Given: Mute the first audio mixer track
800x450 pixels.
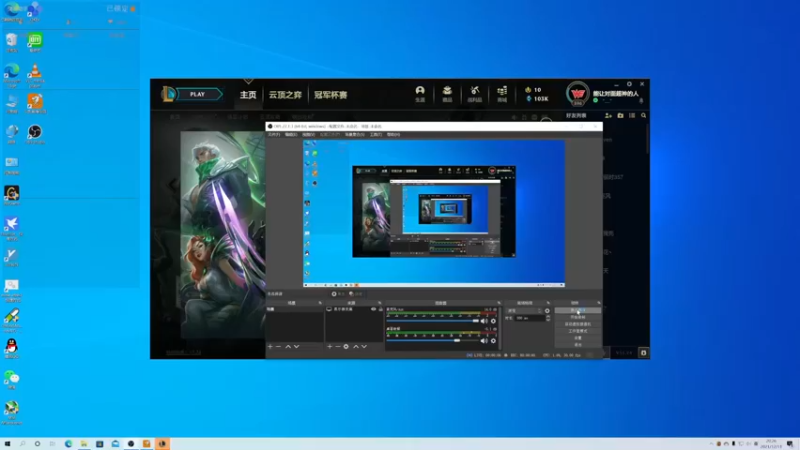Looking at the screenshot, I should pos(484,321).
